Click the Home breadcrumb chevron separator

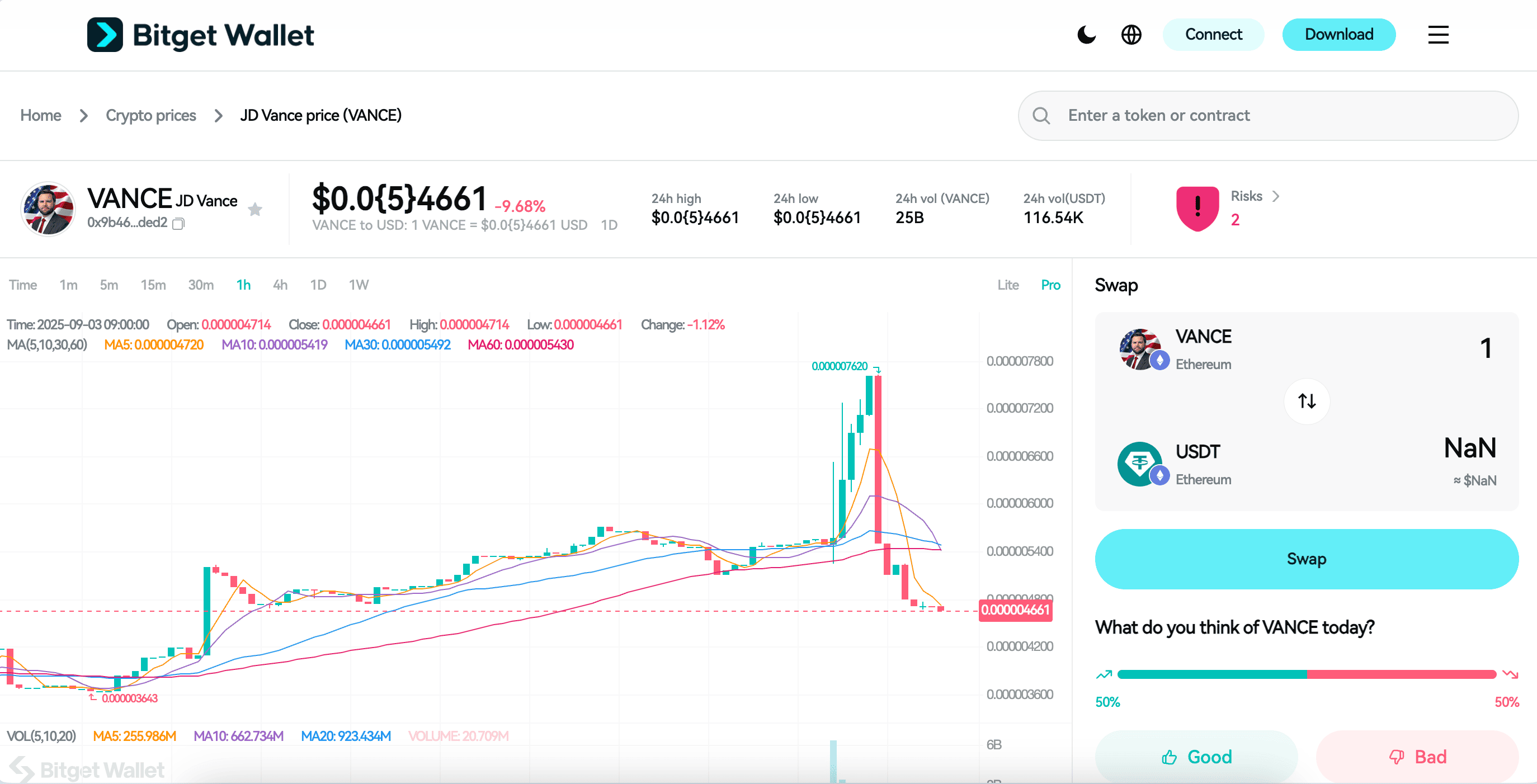(x=83, y=116)
